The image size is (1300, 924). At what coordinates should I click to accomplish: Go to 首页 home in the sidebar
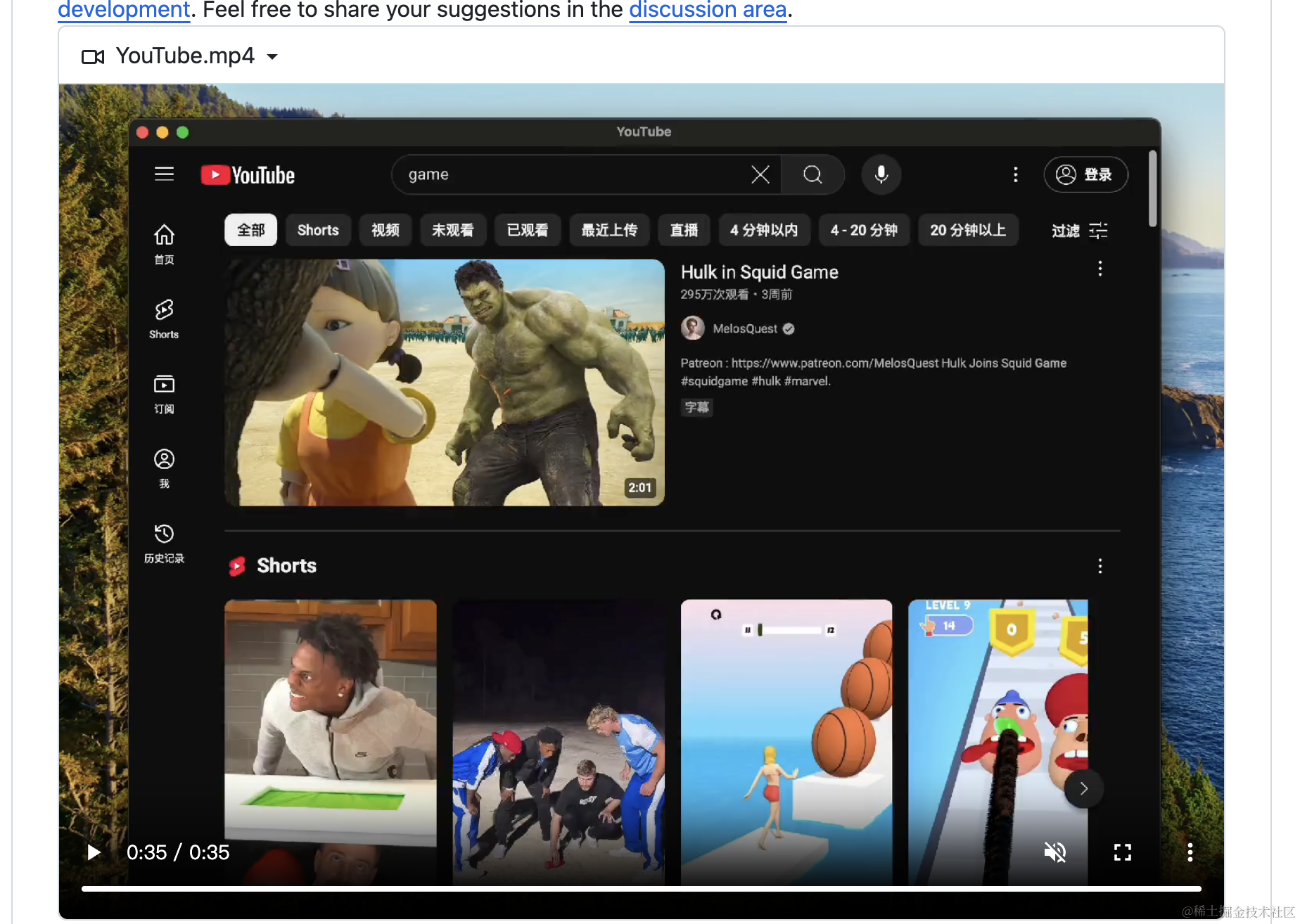tap(164, 244)
